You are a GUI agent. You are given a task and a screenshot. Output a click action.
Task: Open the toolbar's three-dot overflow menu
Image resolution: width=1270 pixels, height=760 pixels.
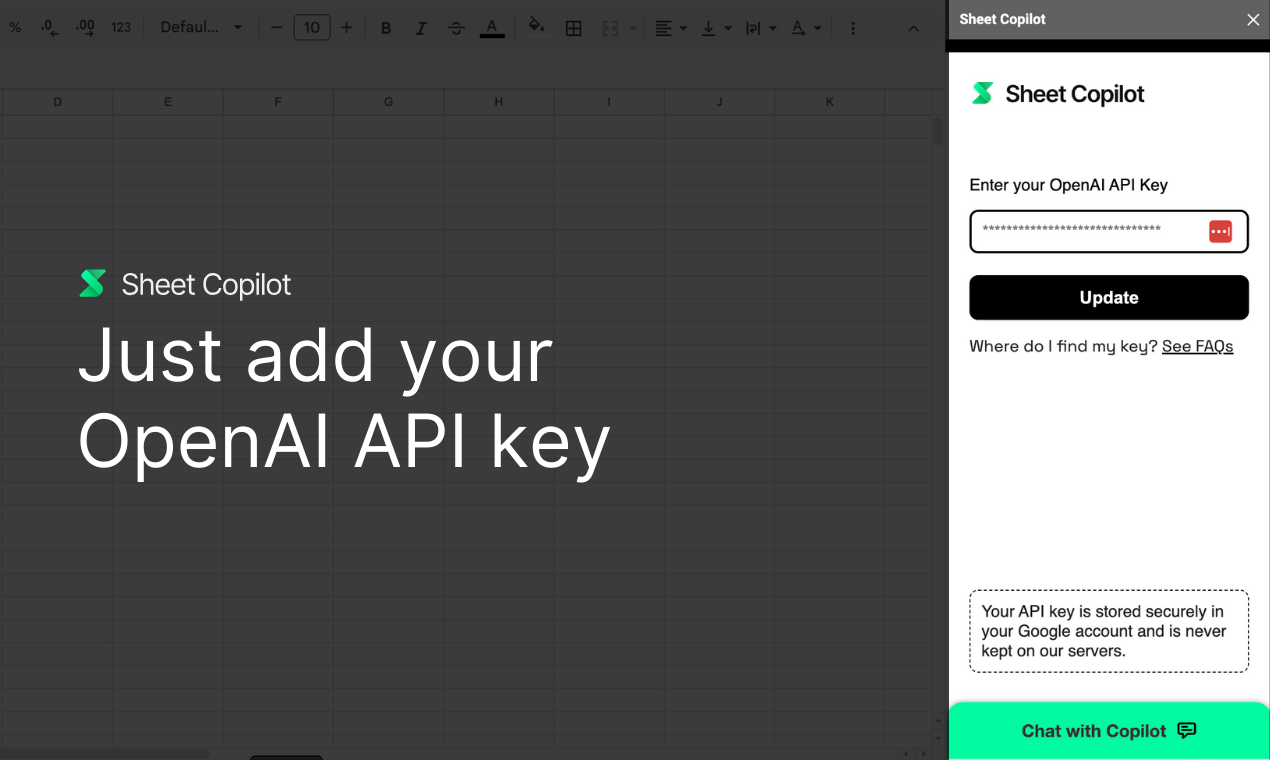(x=852, y=28)
